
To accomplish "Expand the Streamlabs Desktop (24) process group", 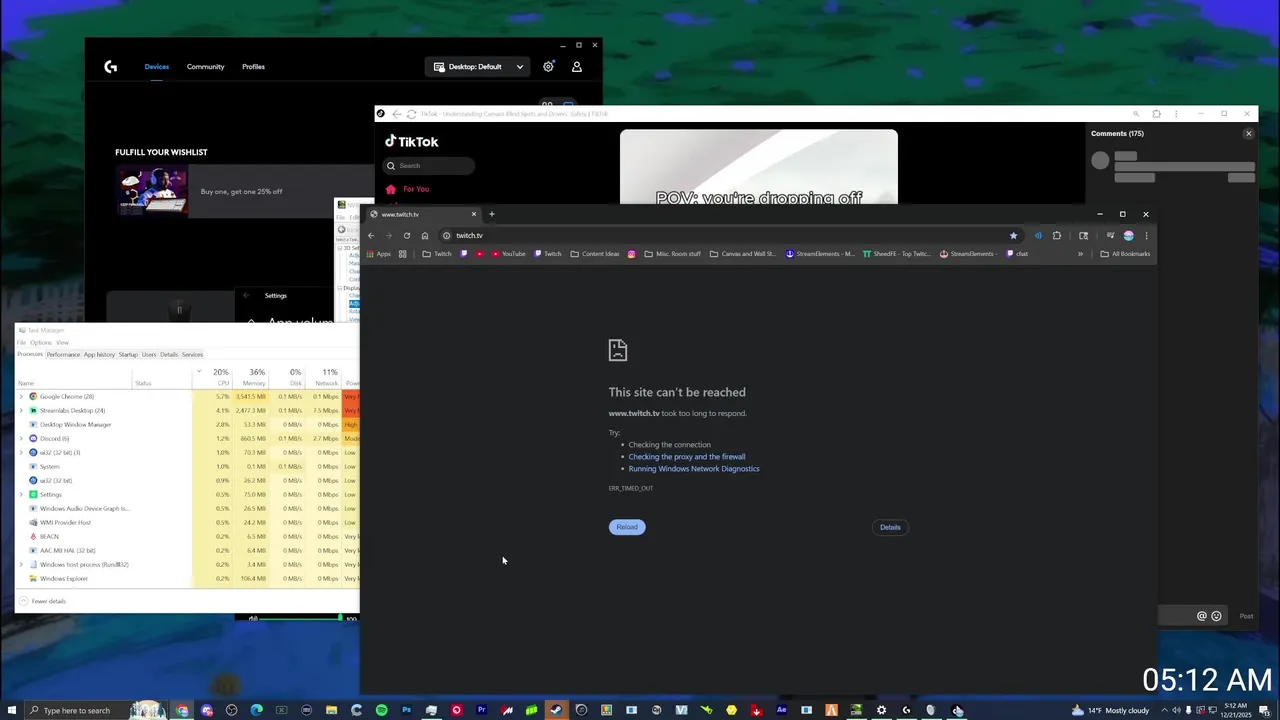I will pyautogui.click(x=21, y=411).
